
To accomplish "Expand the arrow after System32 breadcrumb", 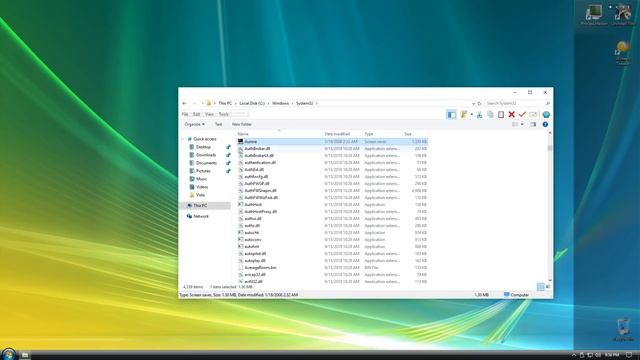I will coord(316,103).
